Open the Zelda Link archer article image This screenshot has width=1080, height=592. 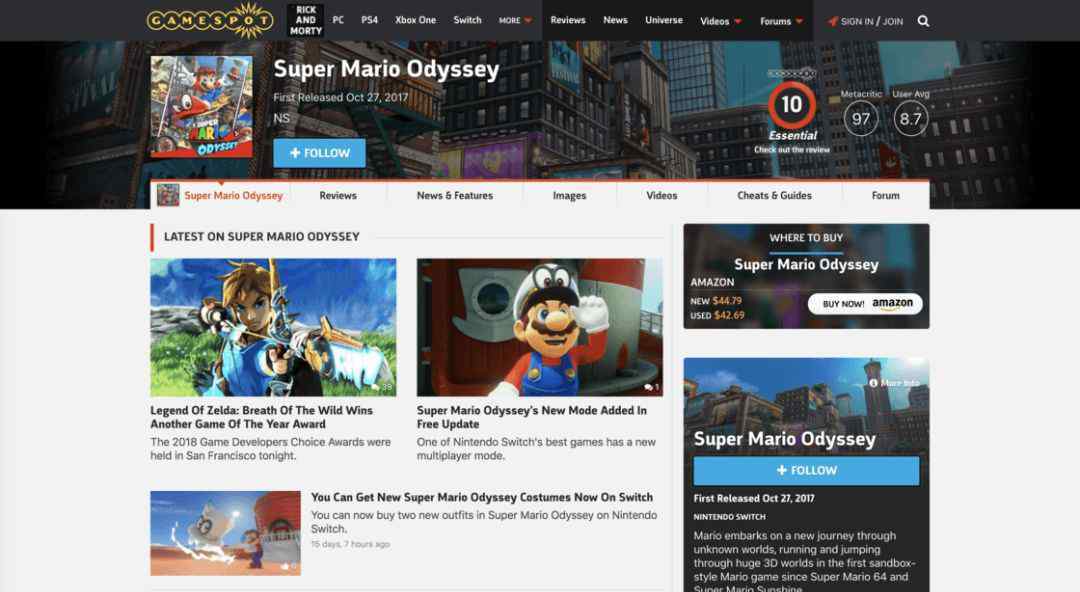(x=273, y=327)
